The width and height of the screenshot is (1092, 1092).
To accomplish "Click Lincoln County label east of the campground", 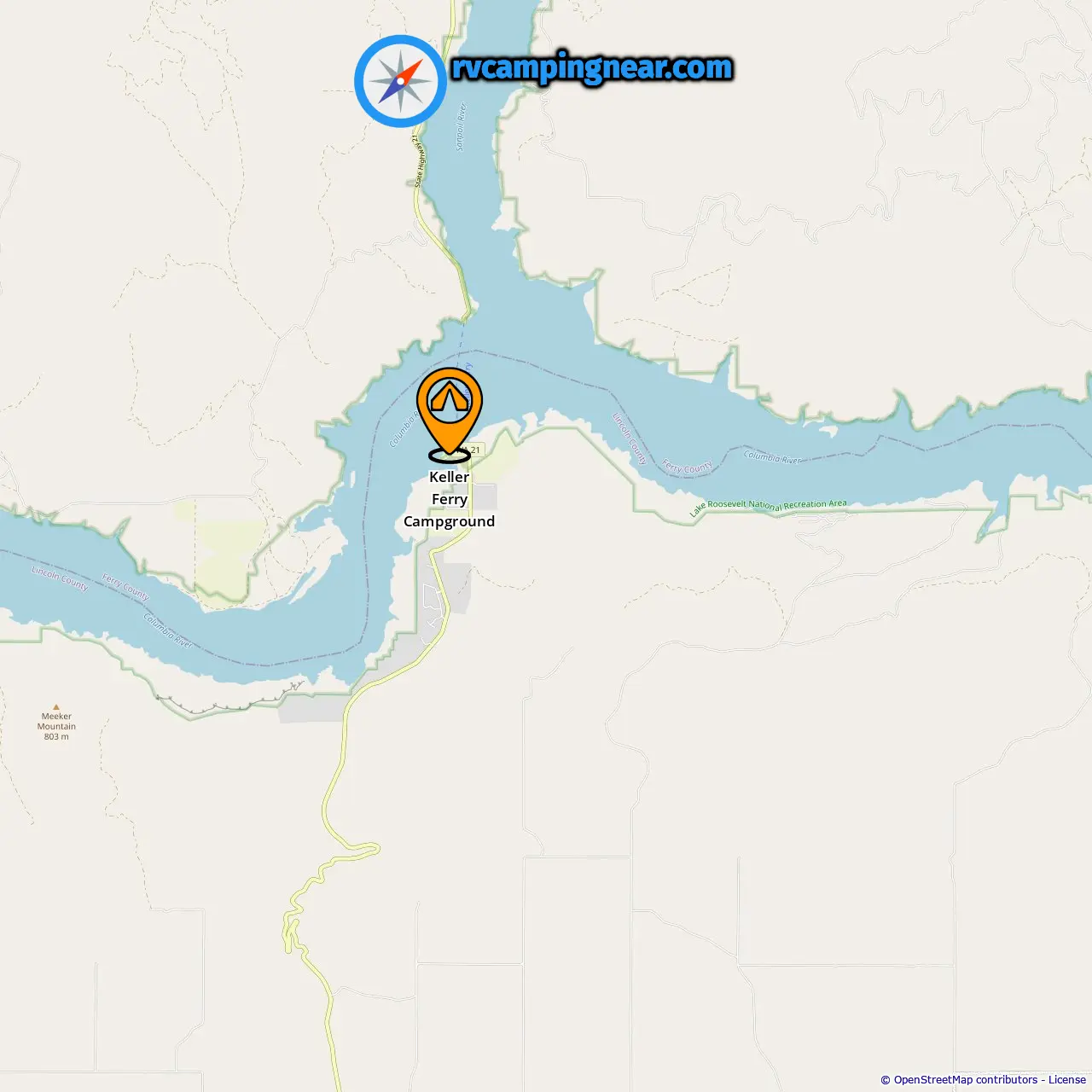I will [x=630, y=438].
